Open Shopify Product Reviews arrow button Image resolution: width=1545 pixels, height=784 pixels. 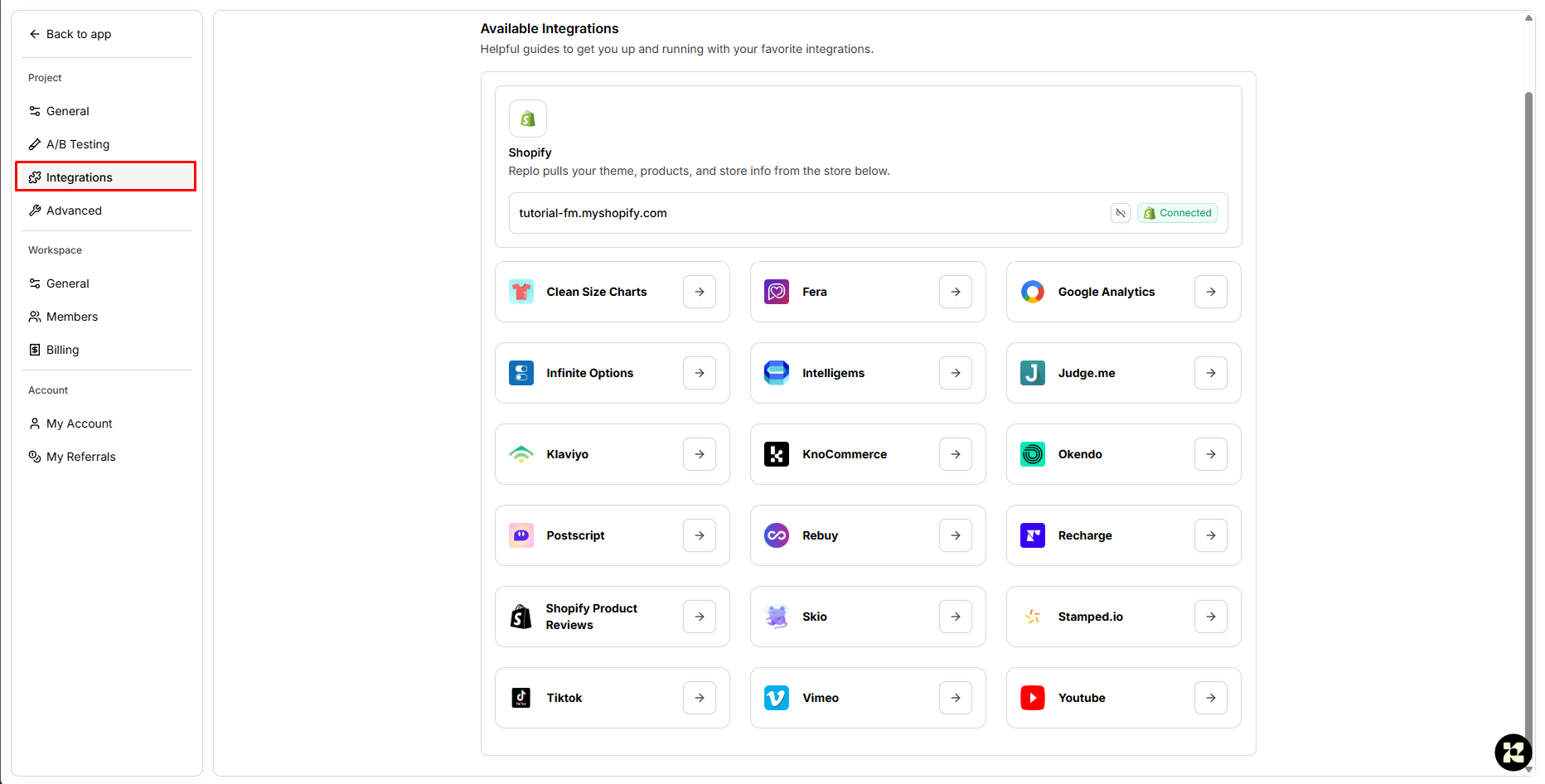tap(700, 617)
